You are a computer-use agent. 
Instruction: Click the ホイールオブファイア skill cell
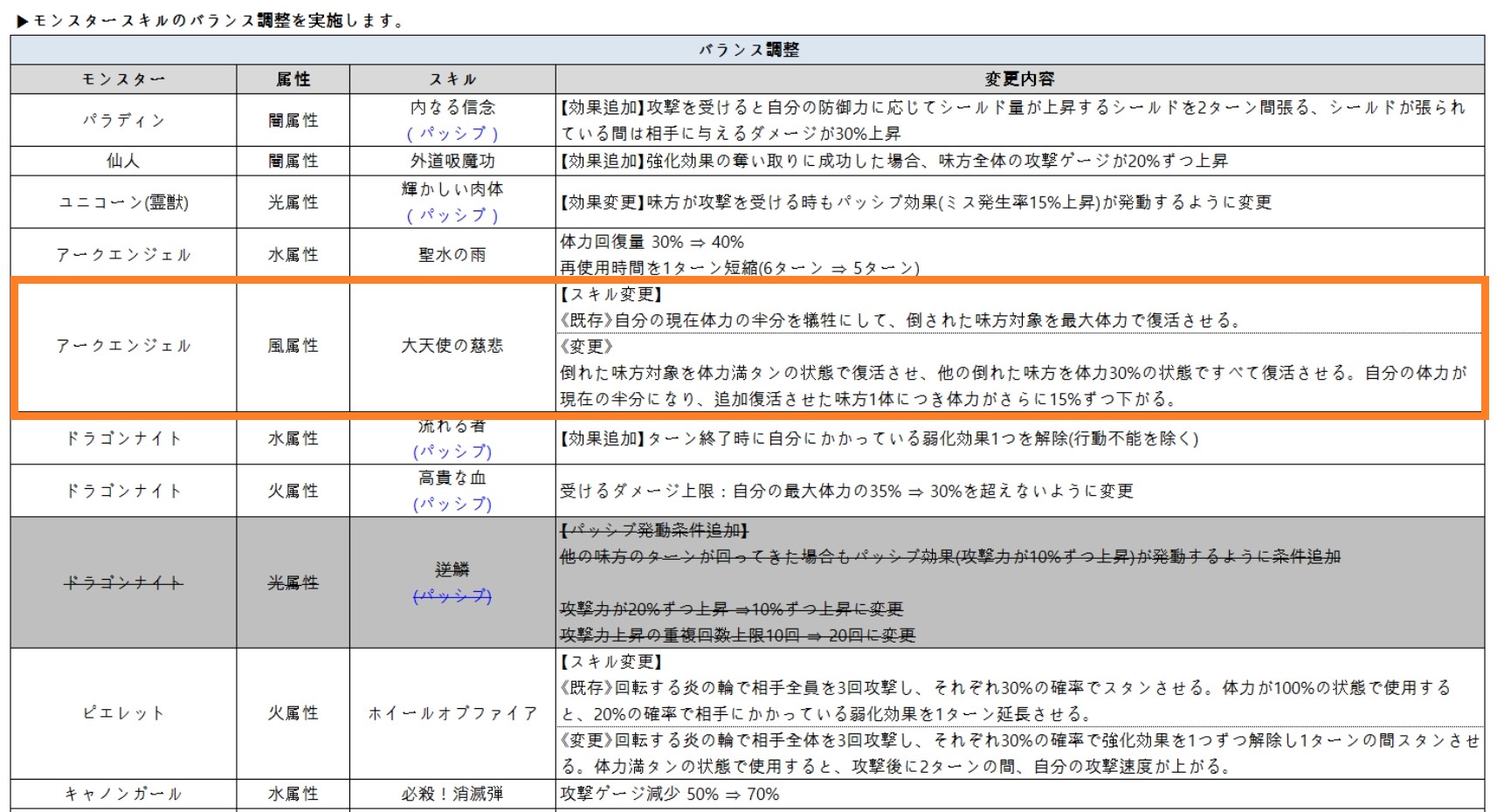tap(452, 713)
